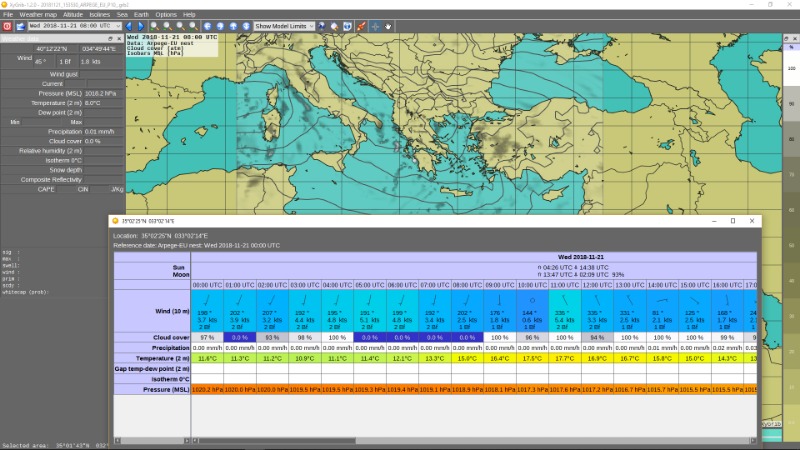Click the Wind (10 m) row label
This screenshot has width=800, height=450.
[152, 311]
